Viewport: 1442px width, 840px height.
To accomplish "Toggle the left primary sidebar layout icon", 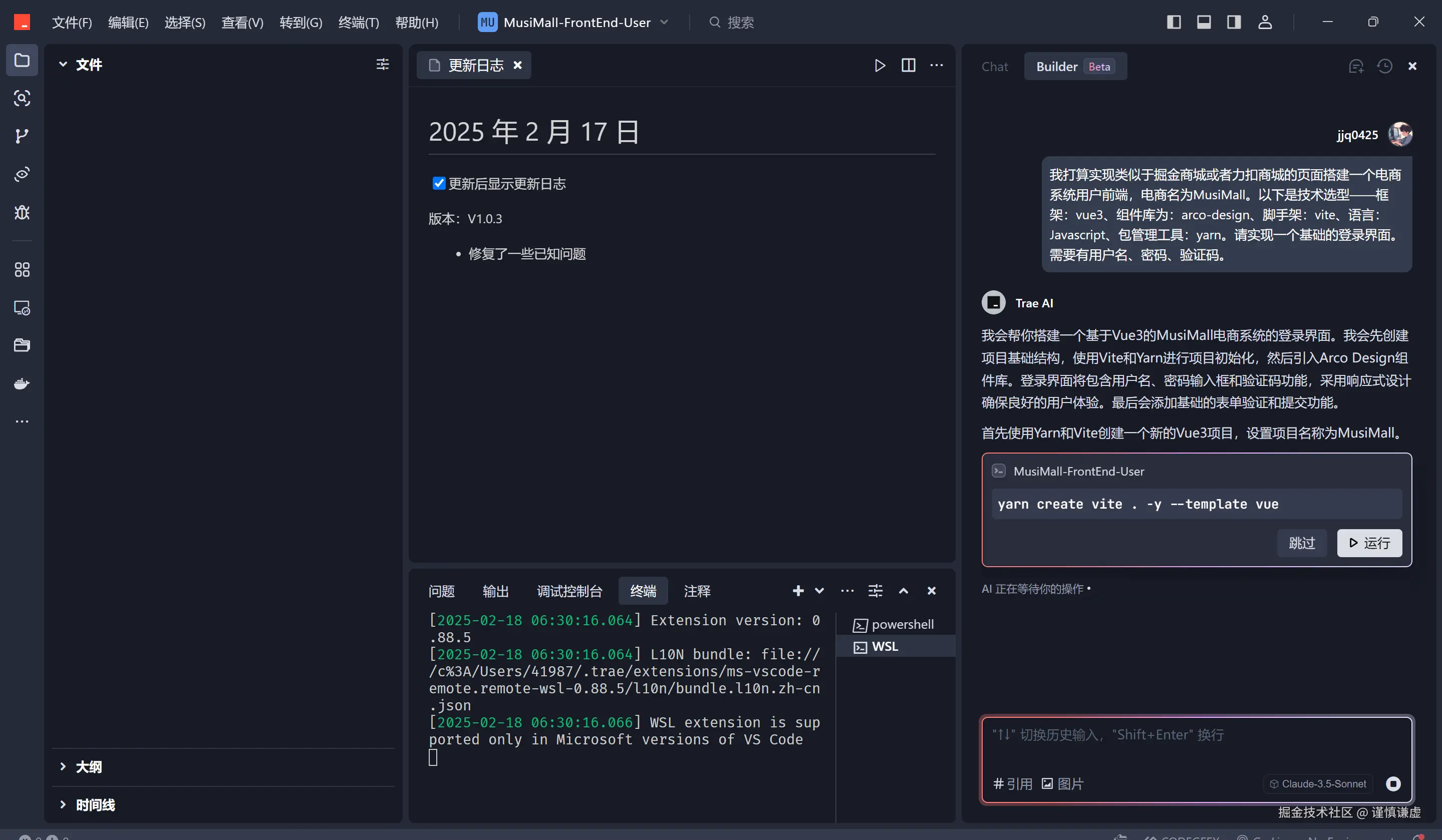I will tap(1174, 23).
